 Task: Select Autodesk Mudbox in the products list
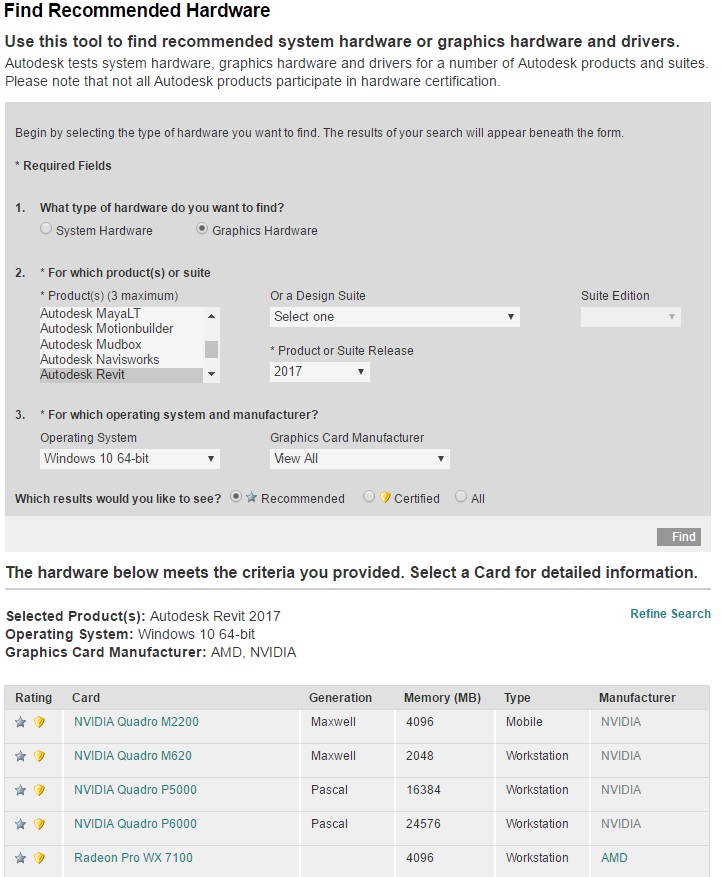pos(91,345)
